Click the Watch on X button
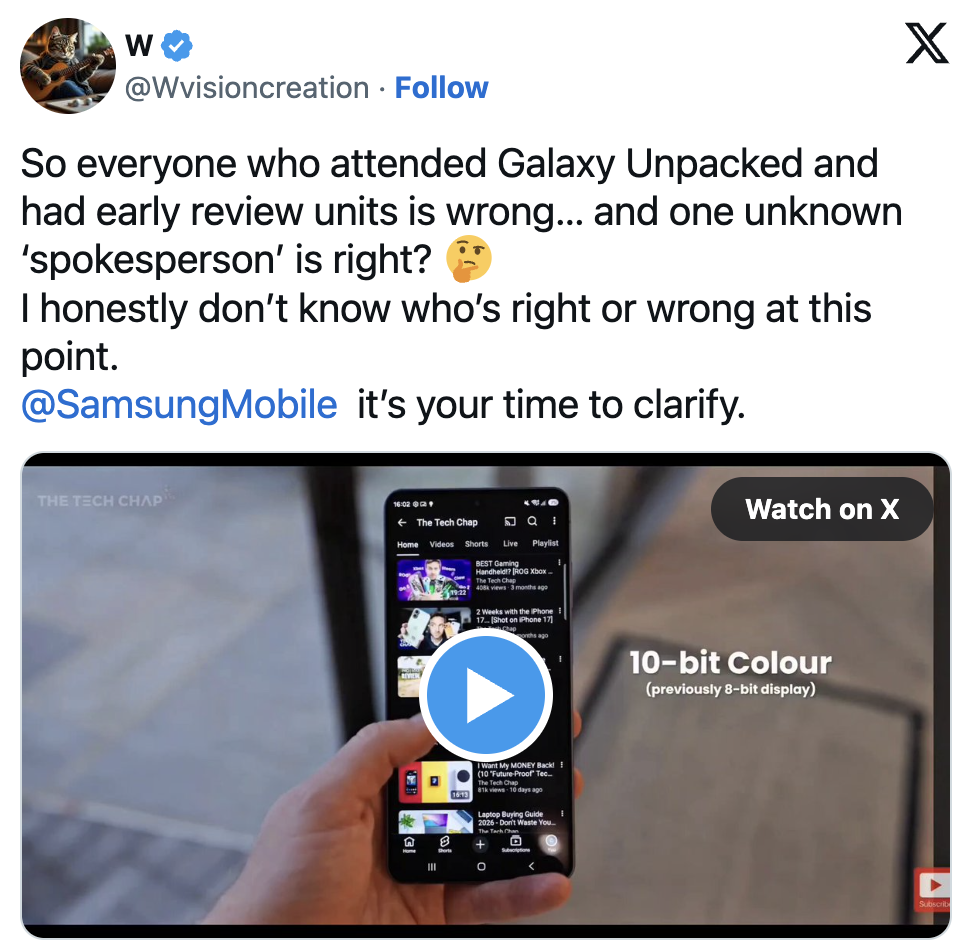Image resolution: width=970 pixels, height=950 pixels. pyautogui.click(x=822, y=509)
